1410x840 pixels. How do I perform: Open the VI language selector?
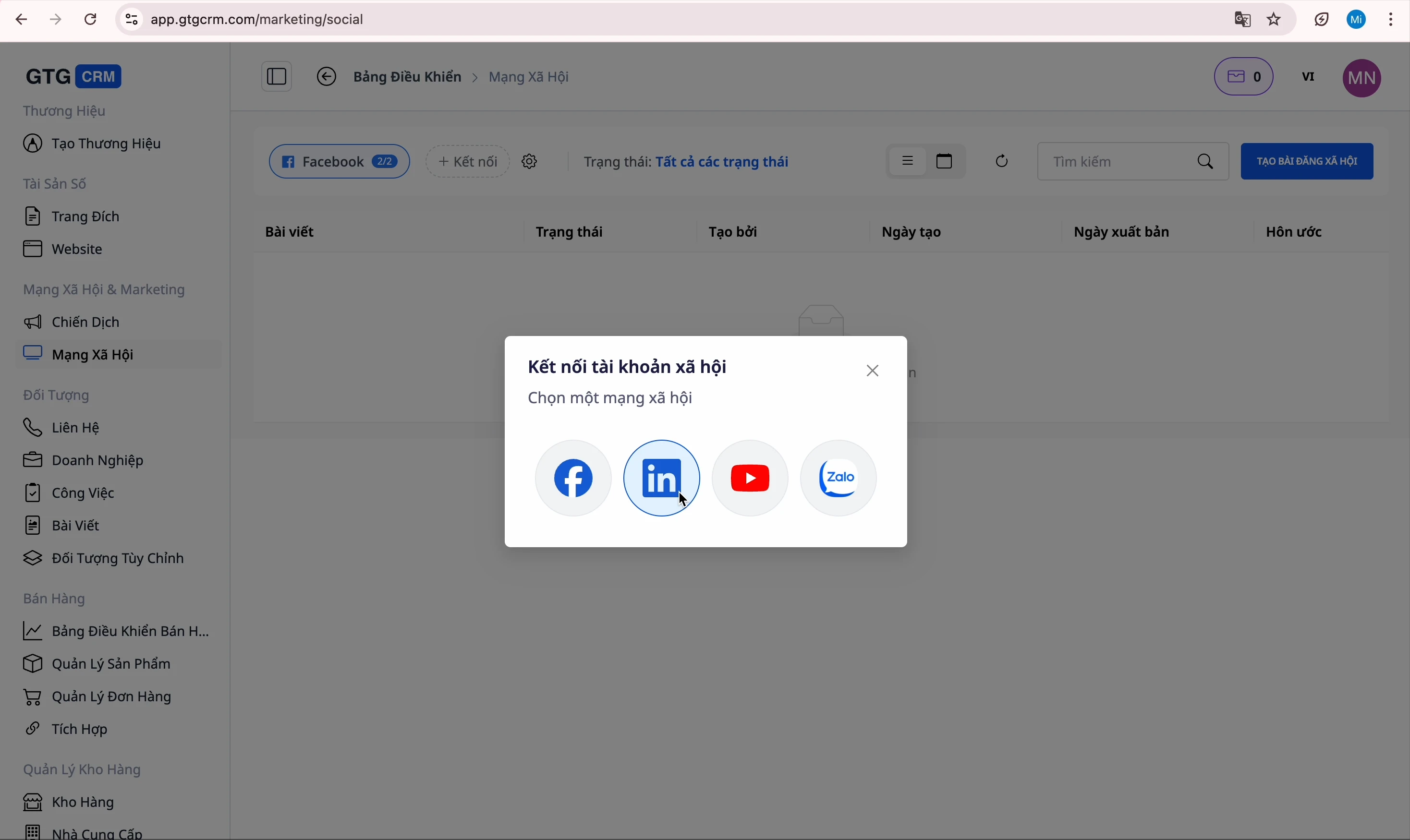1309,76
